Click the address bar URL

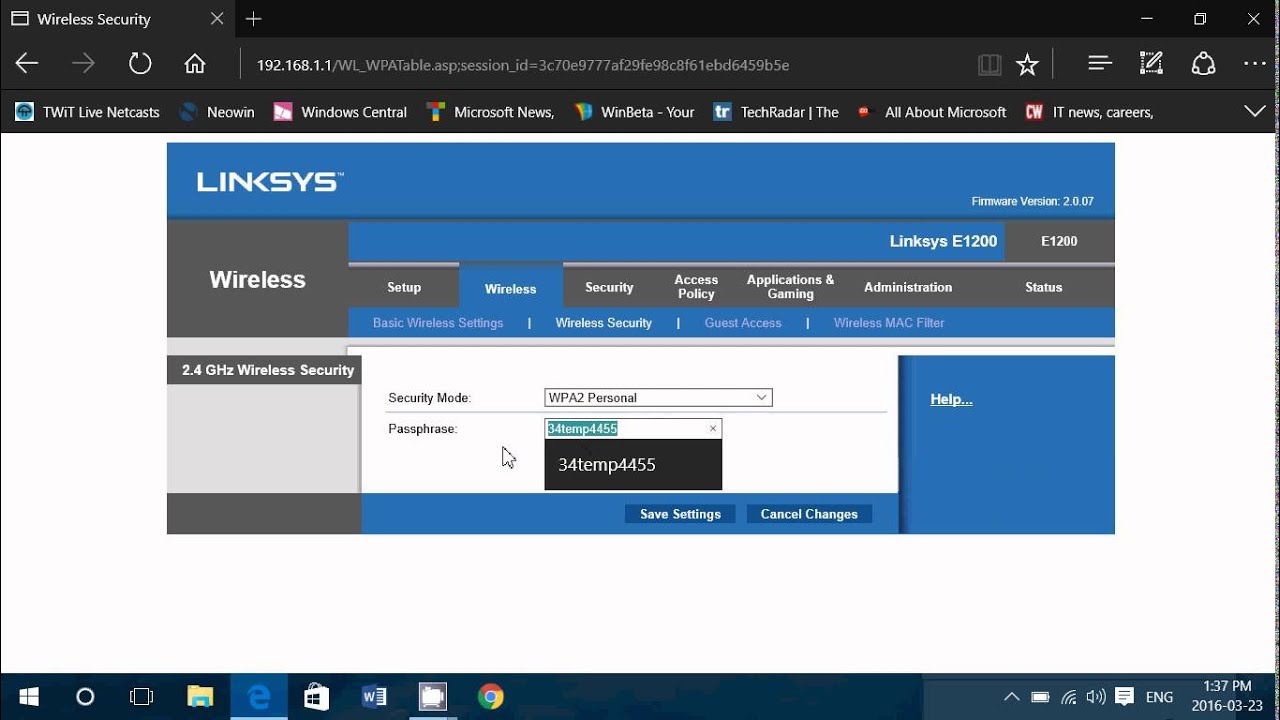pos(523,65)
